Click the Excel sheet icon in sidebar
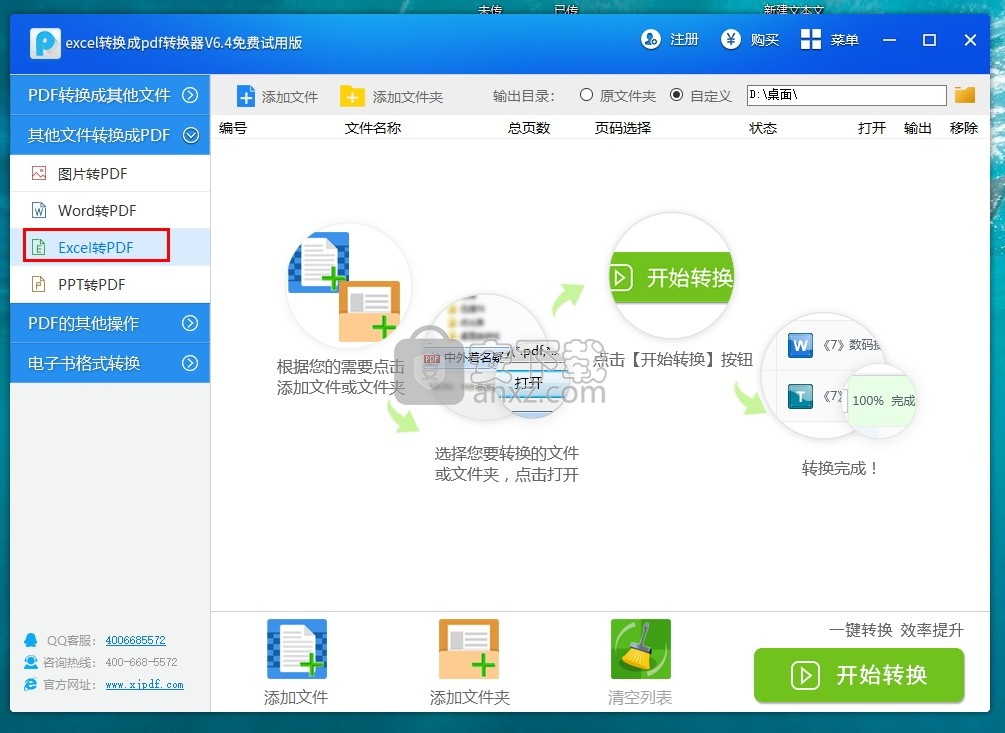Screen dimensions: 1005x733 click(x=39, y=247)
